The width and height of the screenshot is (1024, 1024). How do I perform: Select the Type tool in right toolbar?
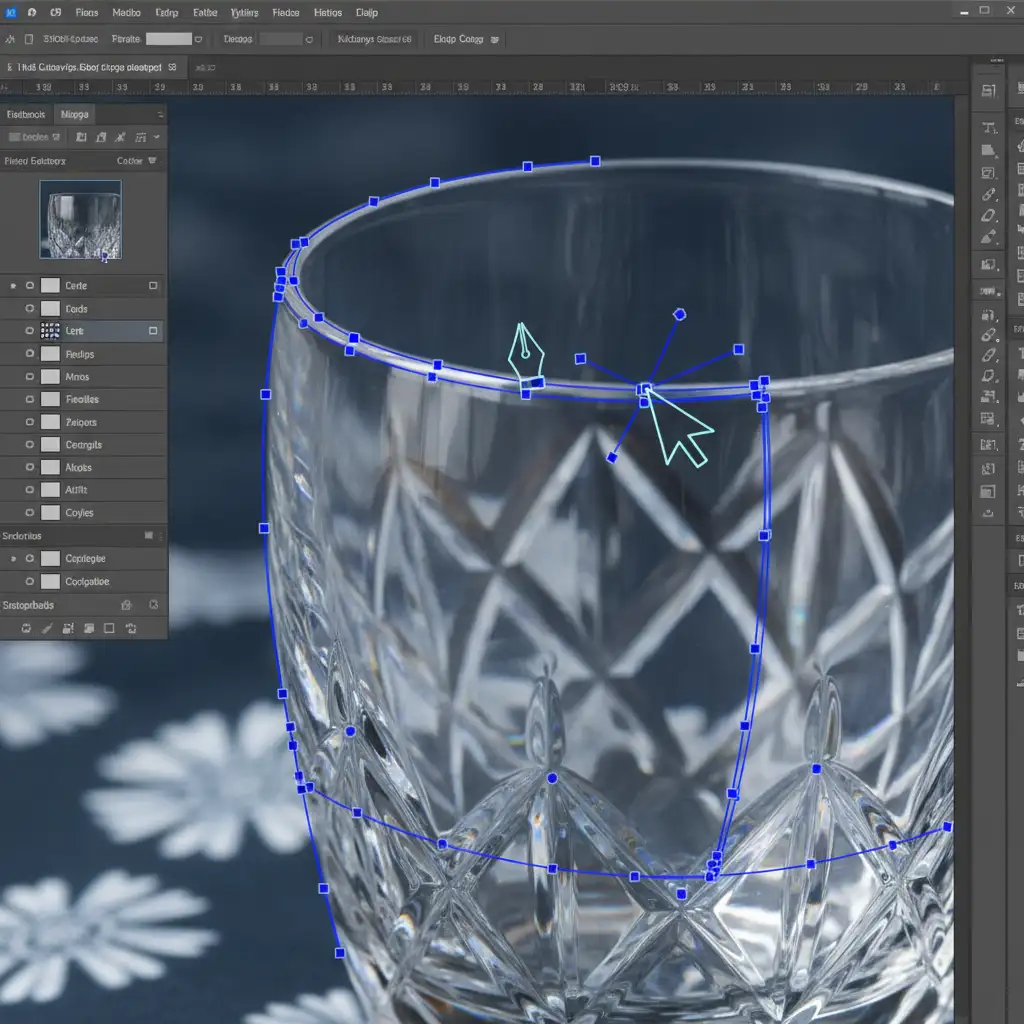(x=989, y=127)
